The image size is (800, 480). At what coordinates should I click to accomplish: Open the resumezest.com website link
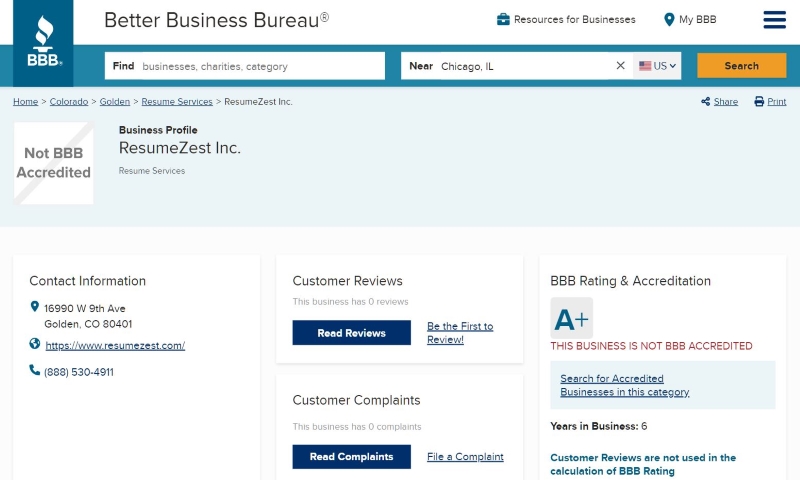[x=115, y=345]
